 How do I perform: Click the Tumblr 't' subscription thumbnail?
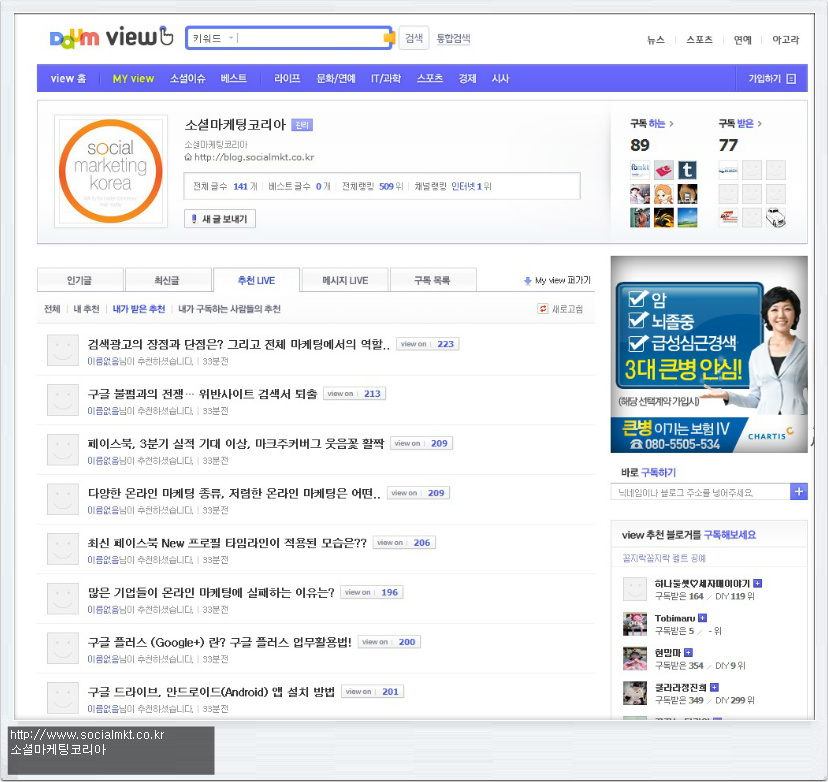coord(687,170)
